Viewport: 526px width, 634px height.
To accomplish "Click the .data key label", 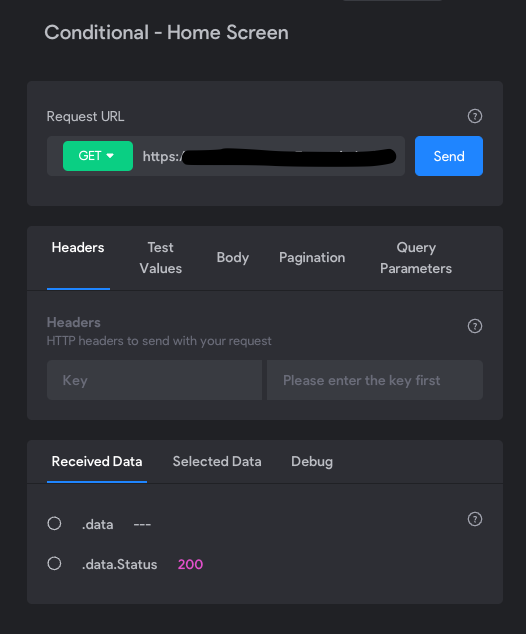I will point(97,524).
